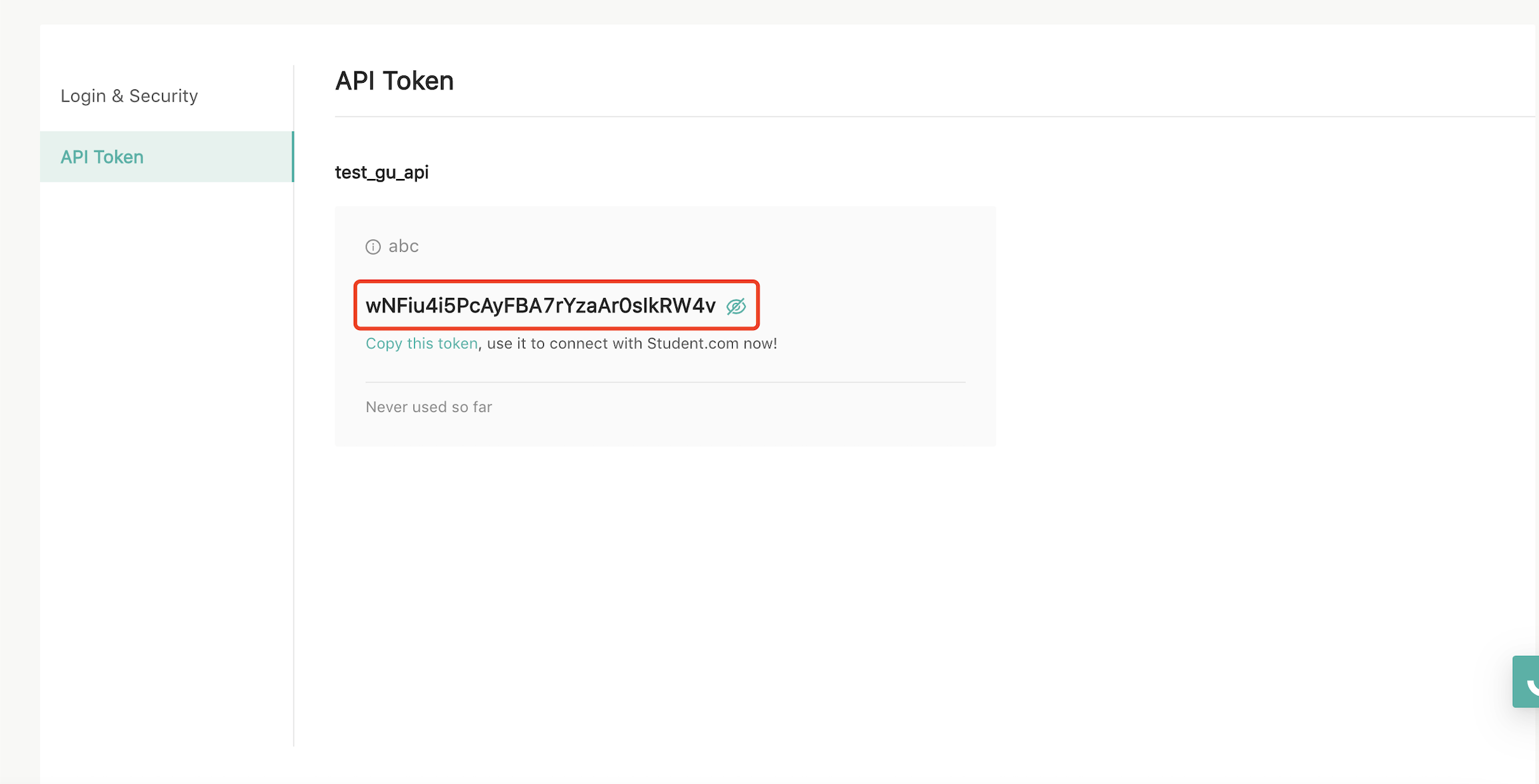The width and height of the screenshot is (1539, 784).
Task: Click the test_gu_api token name
Action: [381, 172]
